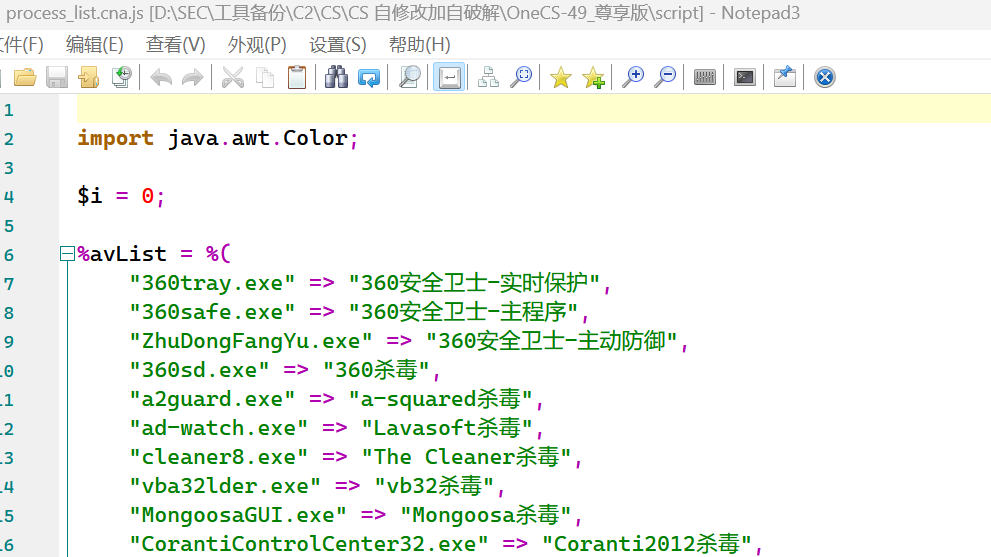Open the 编辑(E) menu
The image size is (991, 557).
pos(95,45)
